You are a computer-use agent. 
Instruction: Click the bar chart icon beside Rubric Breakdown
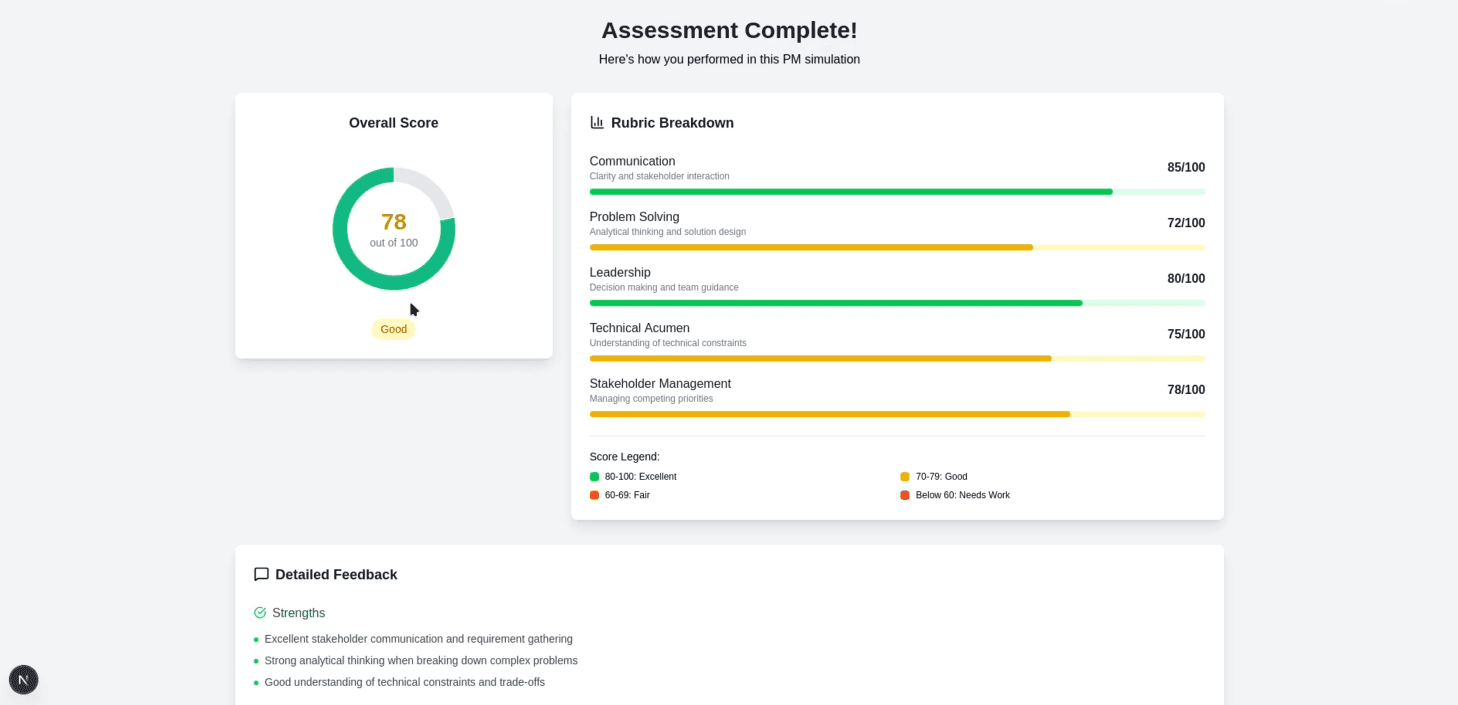pos(596,122)
